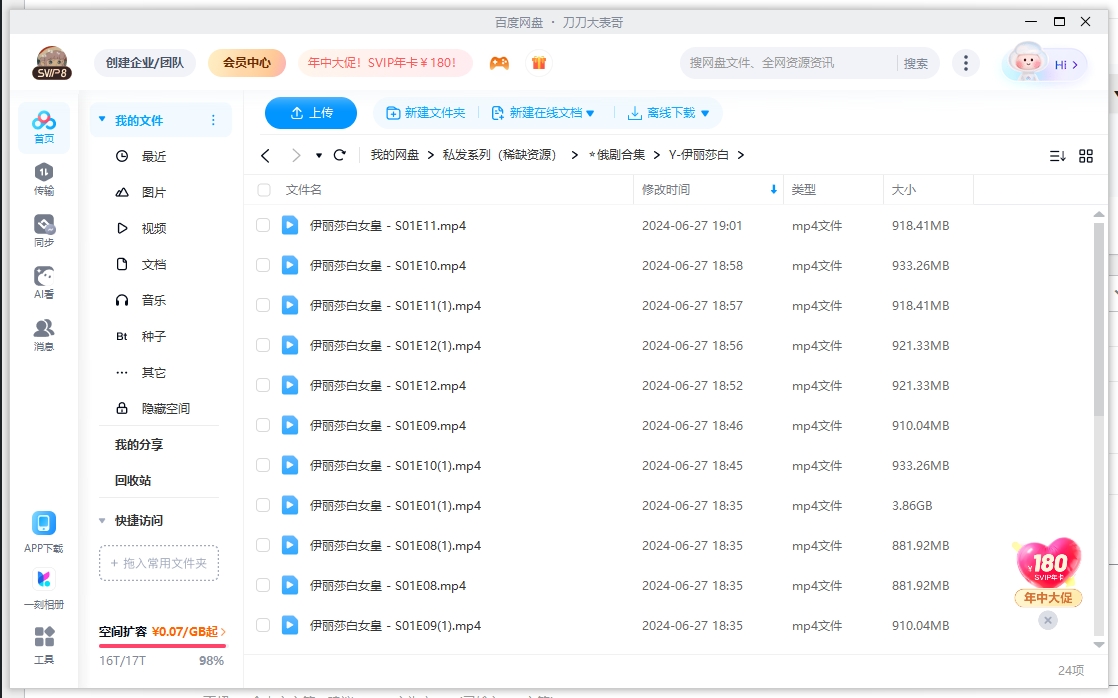Open 会员中心 membership center

coord(246,62)
